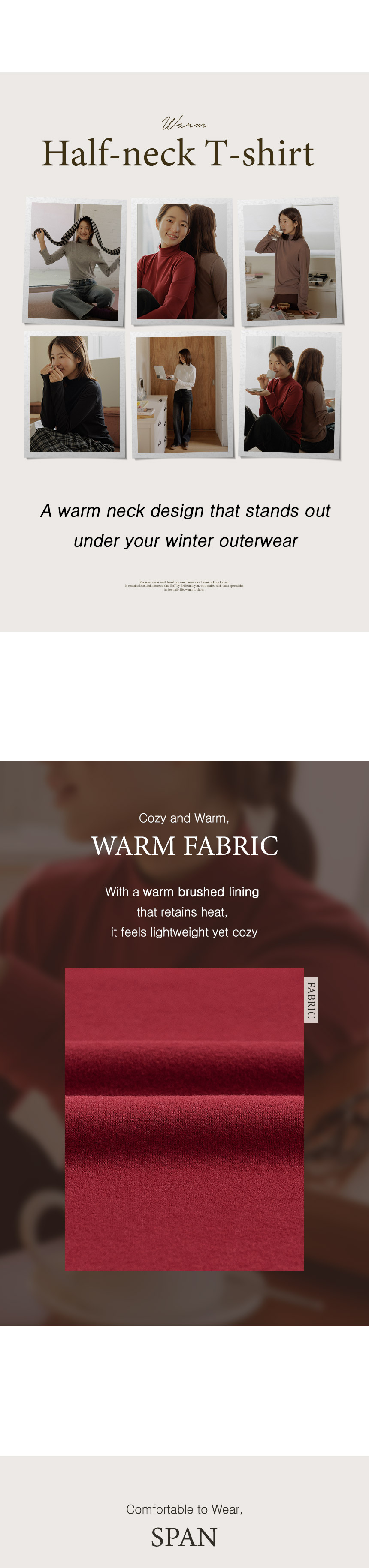Click the vertical FABRIC label tag
369x1568 pixels.
[x=311, y=1000]
